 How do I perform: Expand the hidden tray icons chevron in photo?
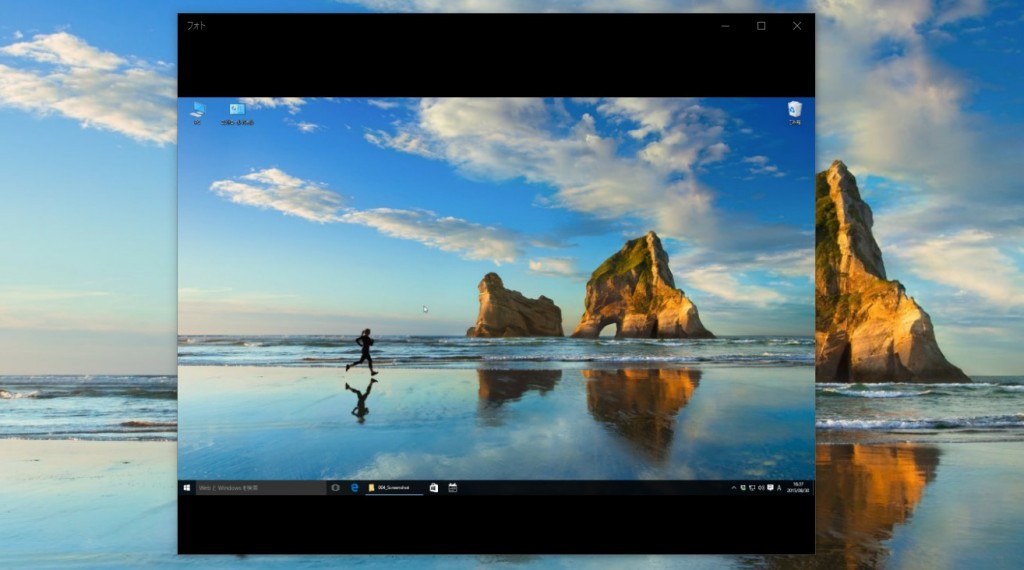click(x=733, y=488)
